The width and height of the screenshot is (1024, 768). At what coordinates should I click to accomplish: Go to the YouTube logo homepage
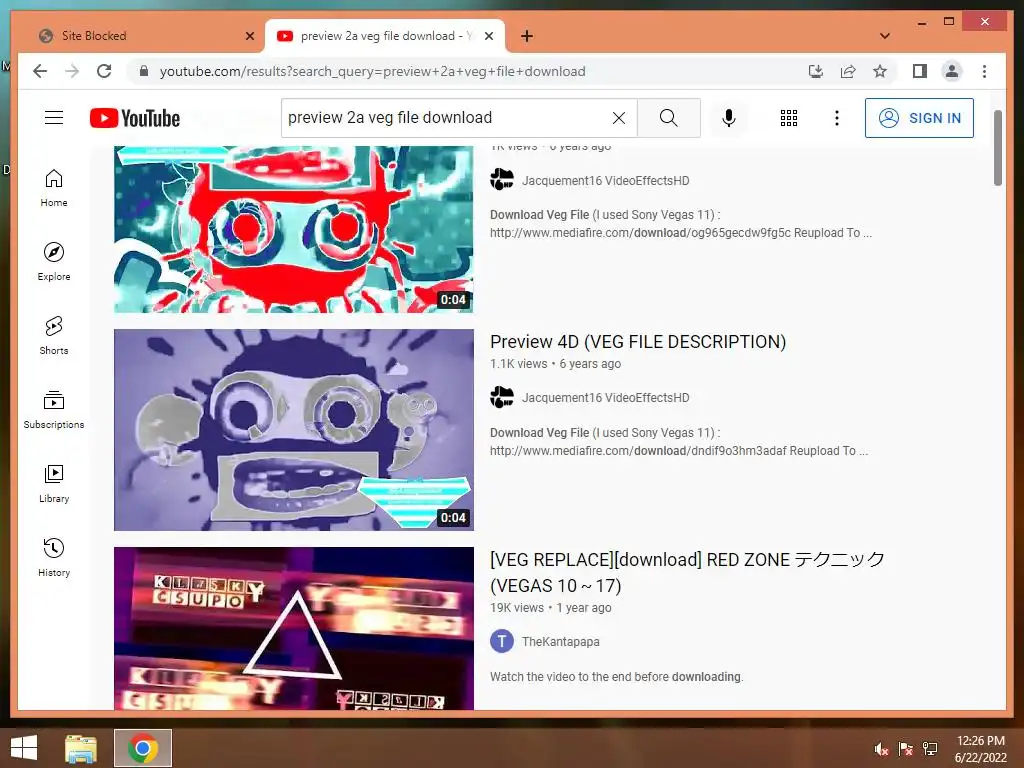point(135,118)
